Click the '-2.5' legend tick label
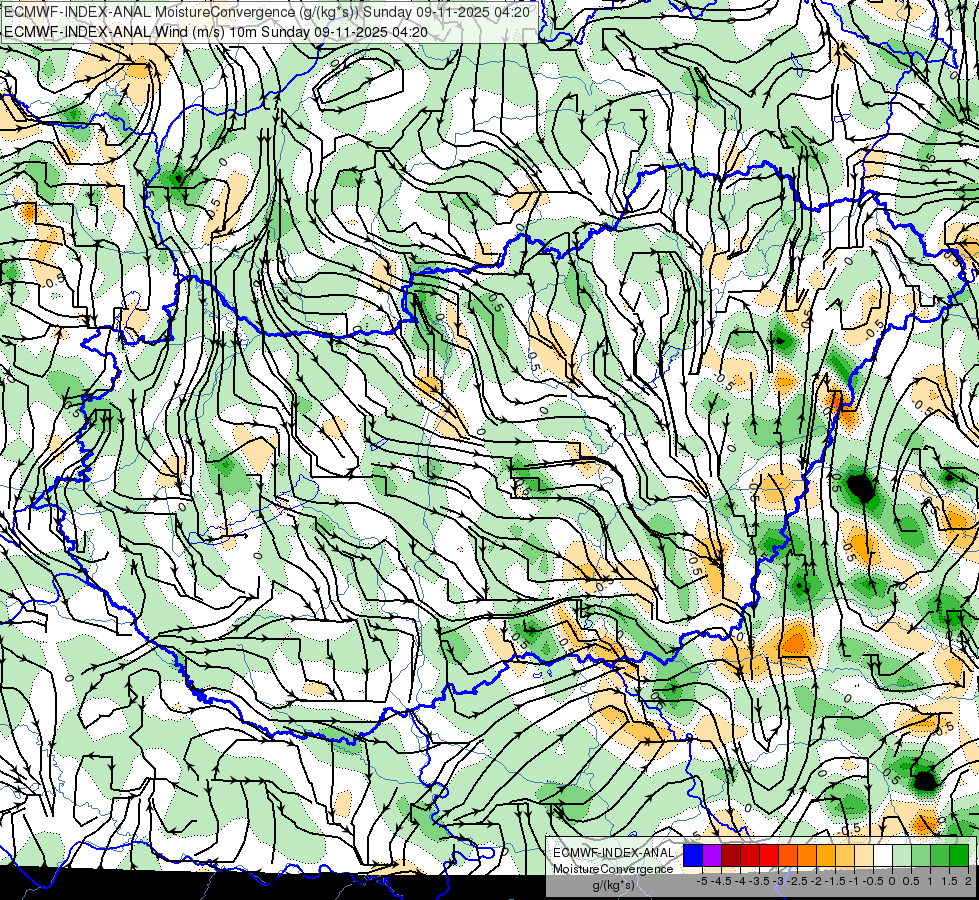 797,881
